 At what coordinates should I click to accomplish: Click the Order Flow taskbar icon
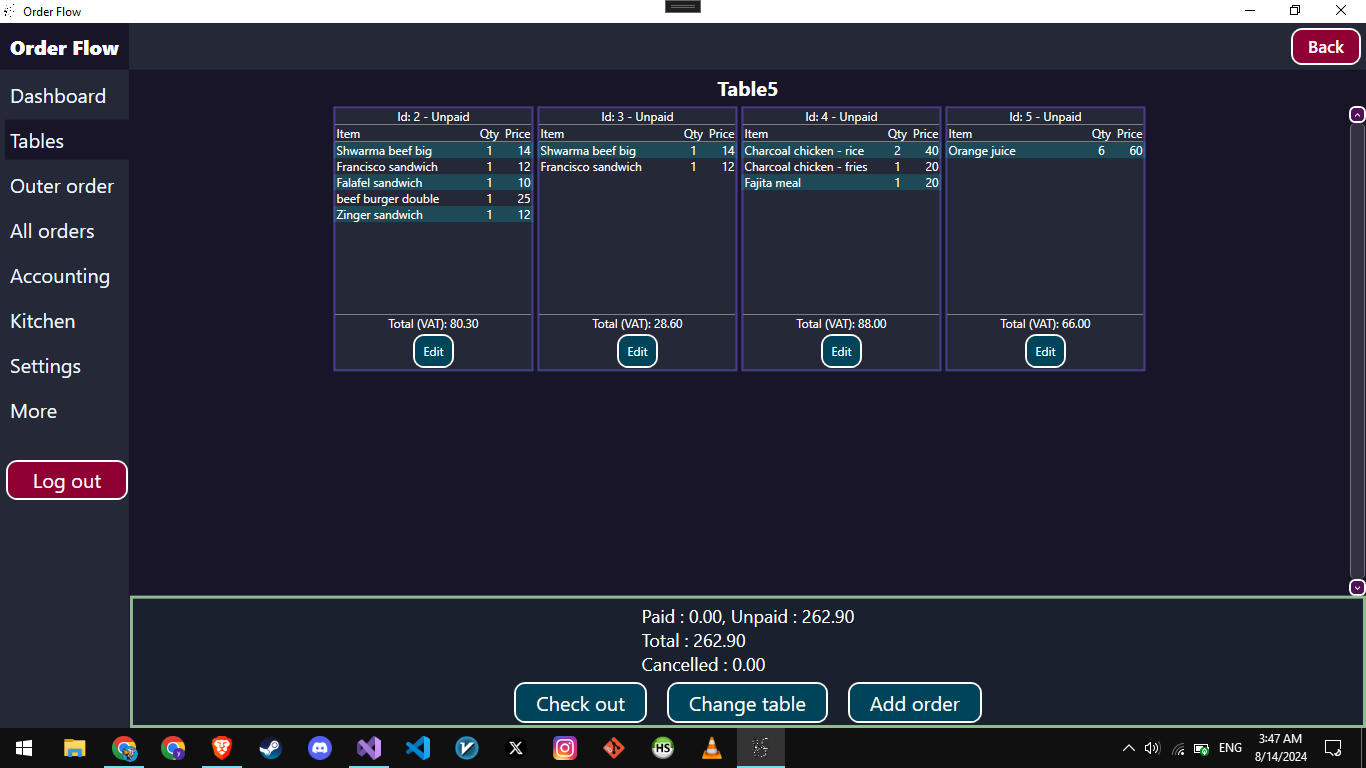point(761,748)
